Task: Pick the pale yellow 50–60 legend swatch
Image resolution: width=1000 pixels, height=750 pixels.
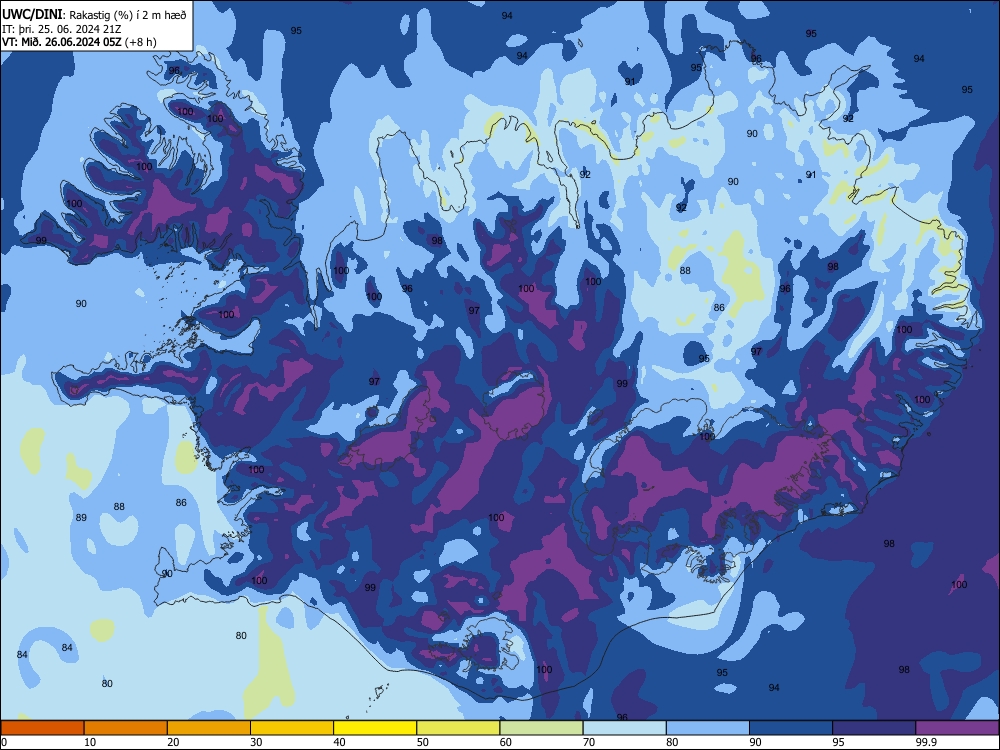Action: 458,728
